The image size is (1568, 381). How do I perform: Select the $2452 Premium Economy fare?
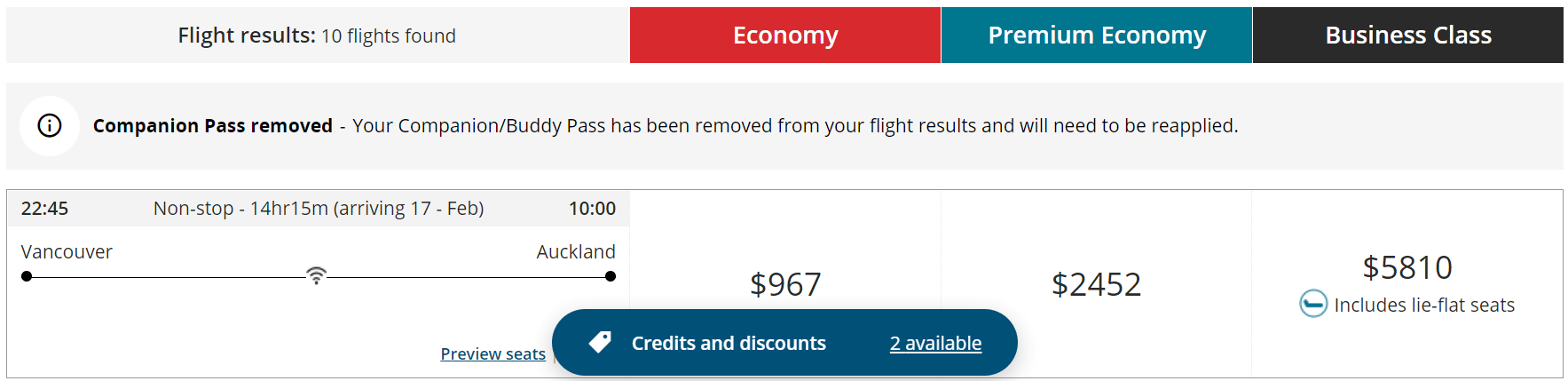point(1096,284)
